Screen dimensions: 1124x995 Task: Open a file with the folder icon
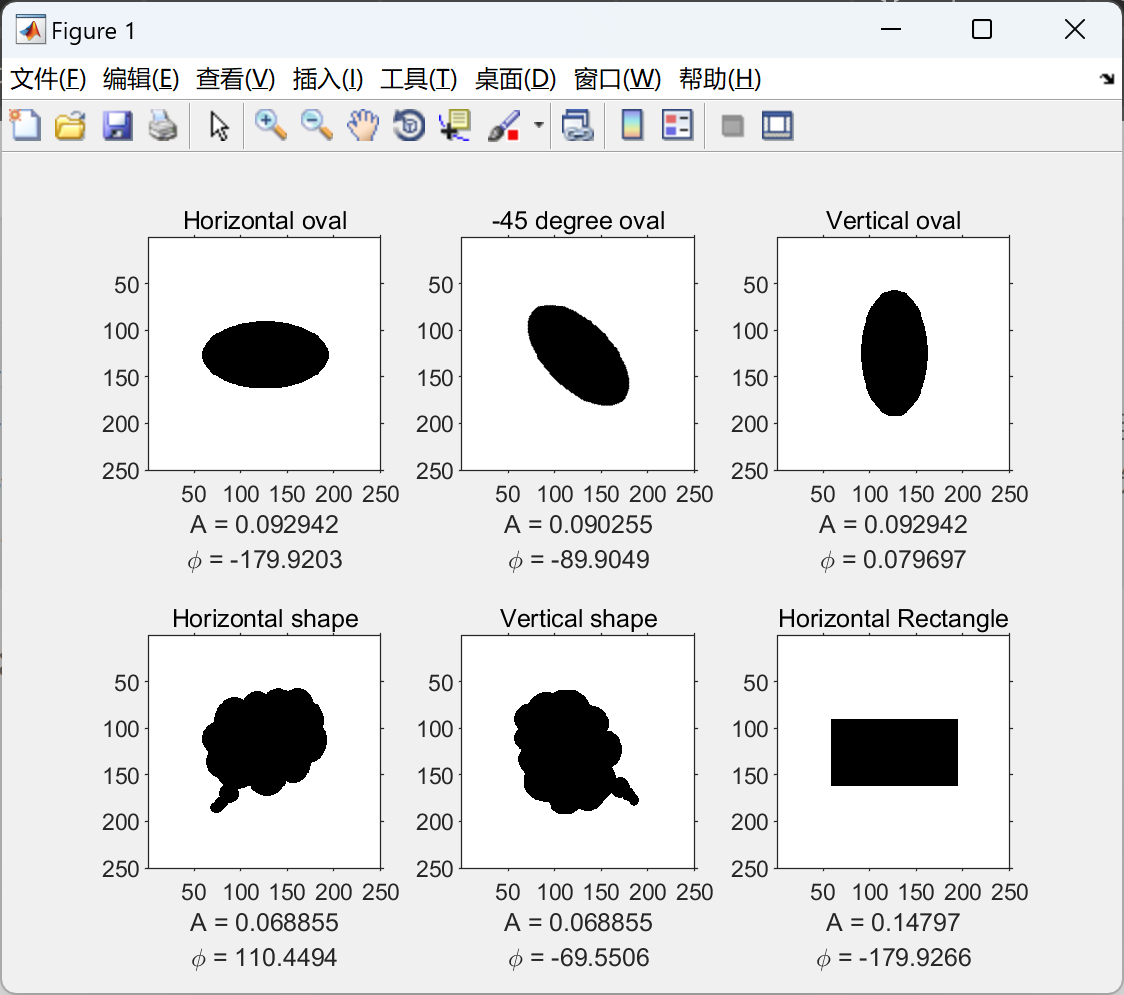tap(70, 125)
